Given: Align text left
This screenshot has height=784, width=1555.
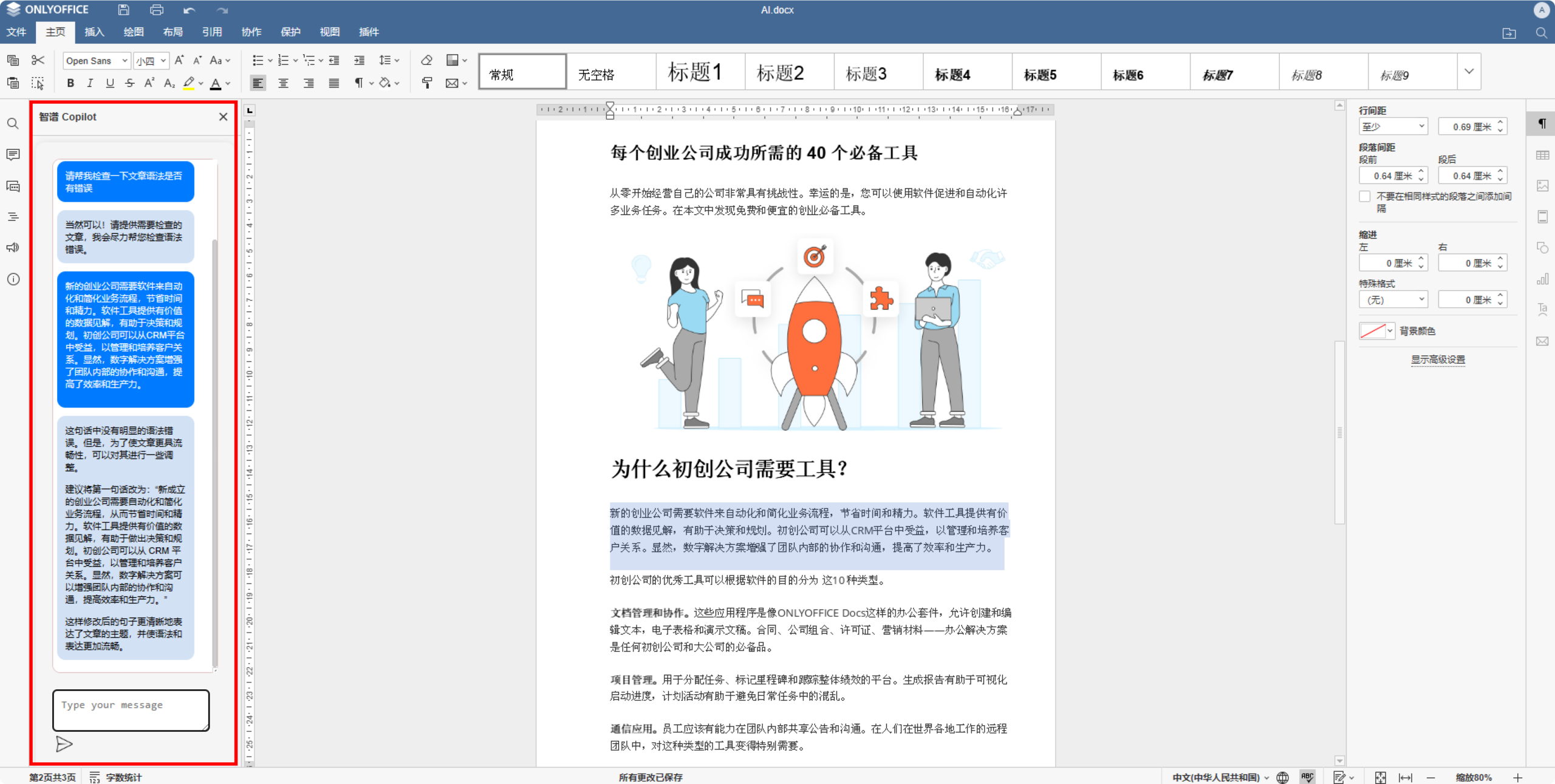Looking at the screenshot, I should 258,83.
